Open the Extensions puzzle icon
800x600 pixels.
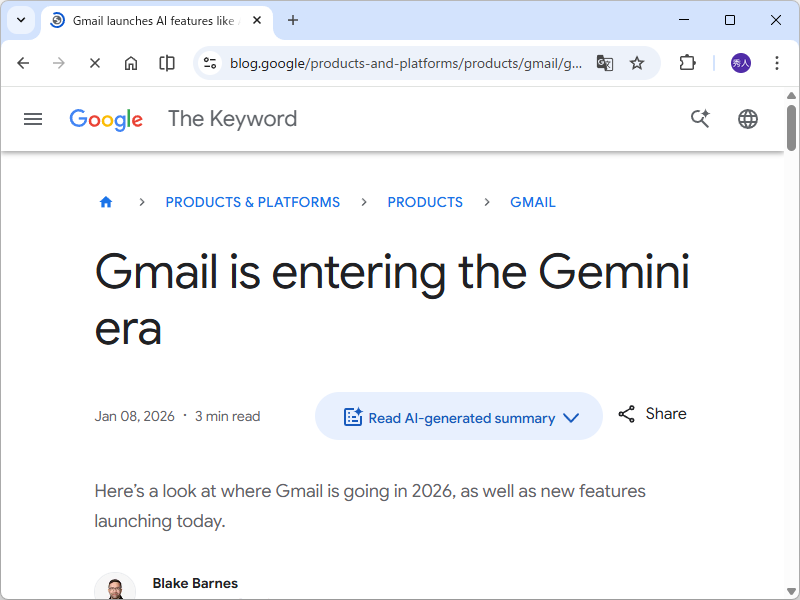[x=687, y=63]
